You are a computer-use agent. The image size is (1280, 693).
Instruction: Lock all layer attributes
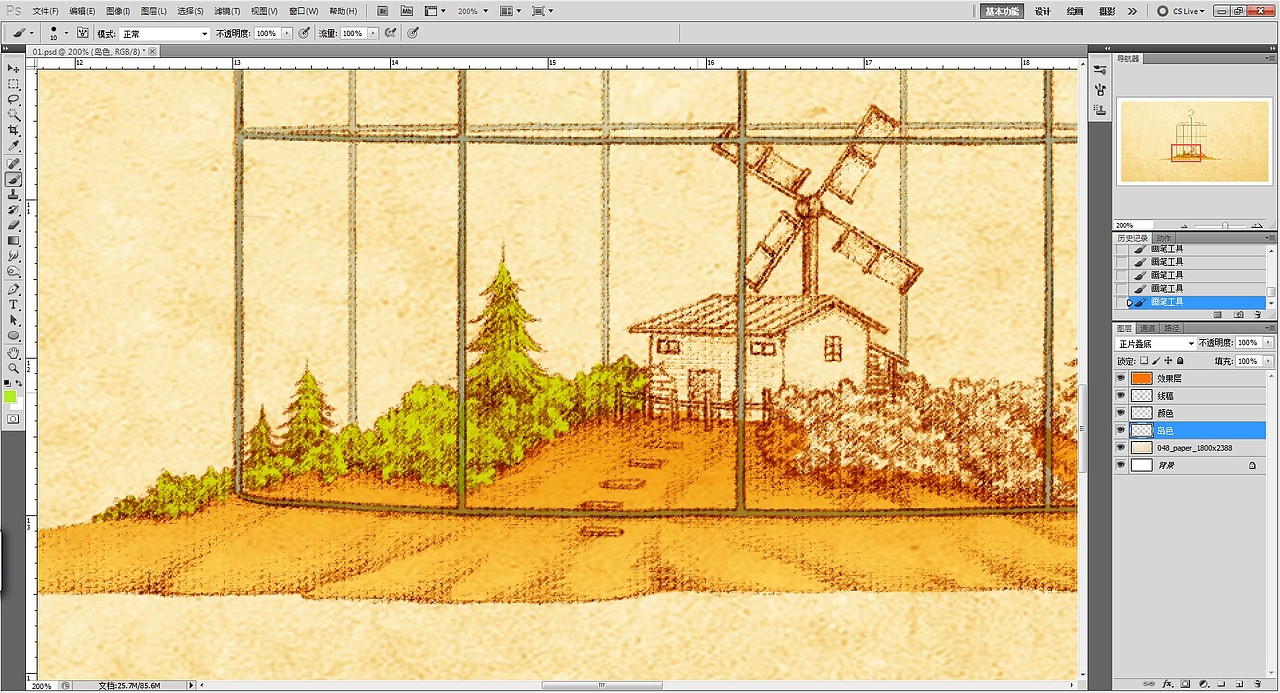pos(1180,361)
